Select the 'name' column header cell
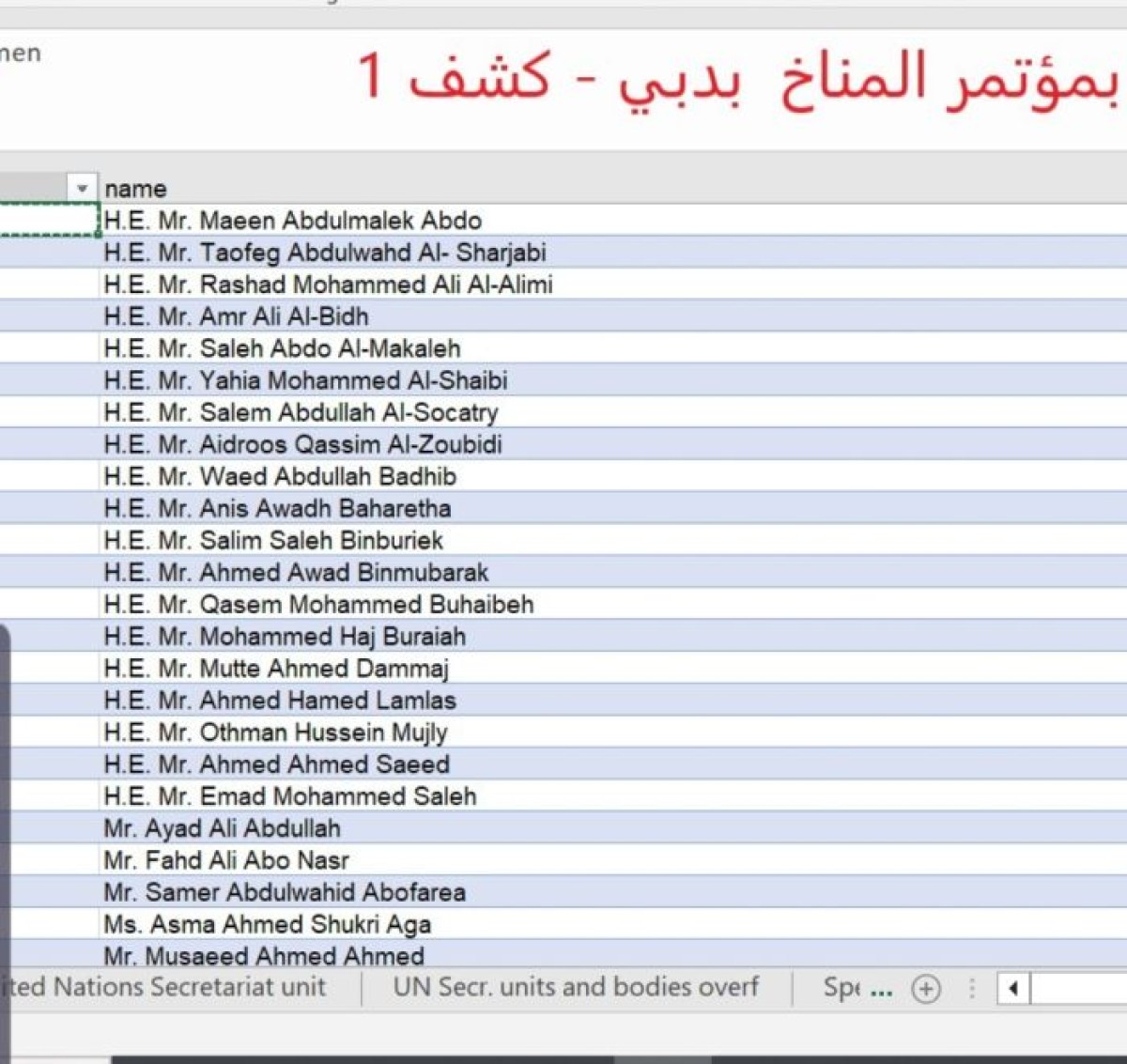1127x1064 pixels. [x=612, y=189]
